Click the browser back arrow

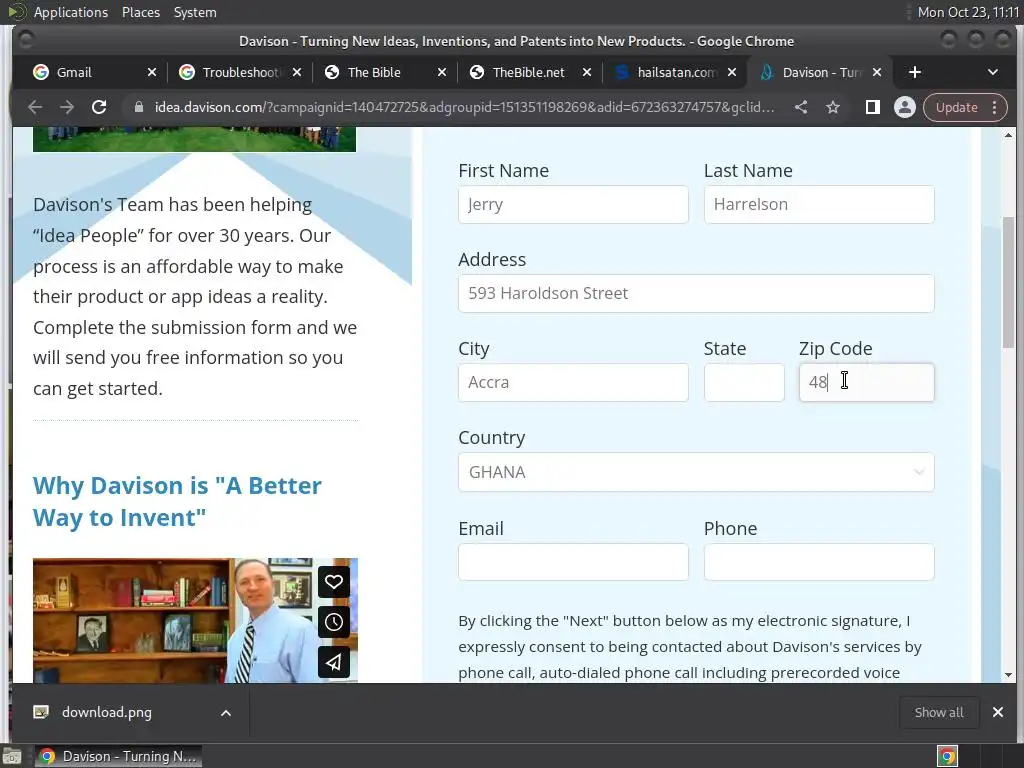pyautogui.click(x=35, y=107)
